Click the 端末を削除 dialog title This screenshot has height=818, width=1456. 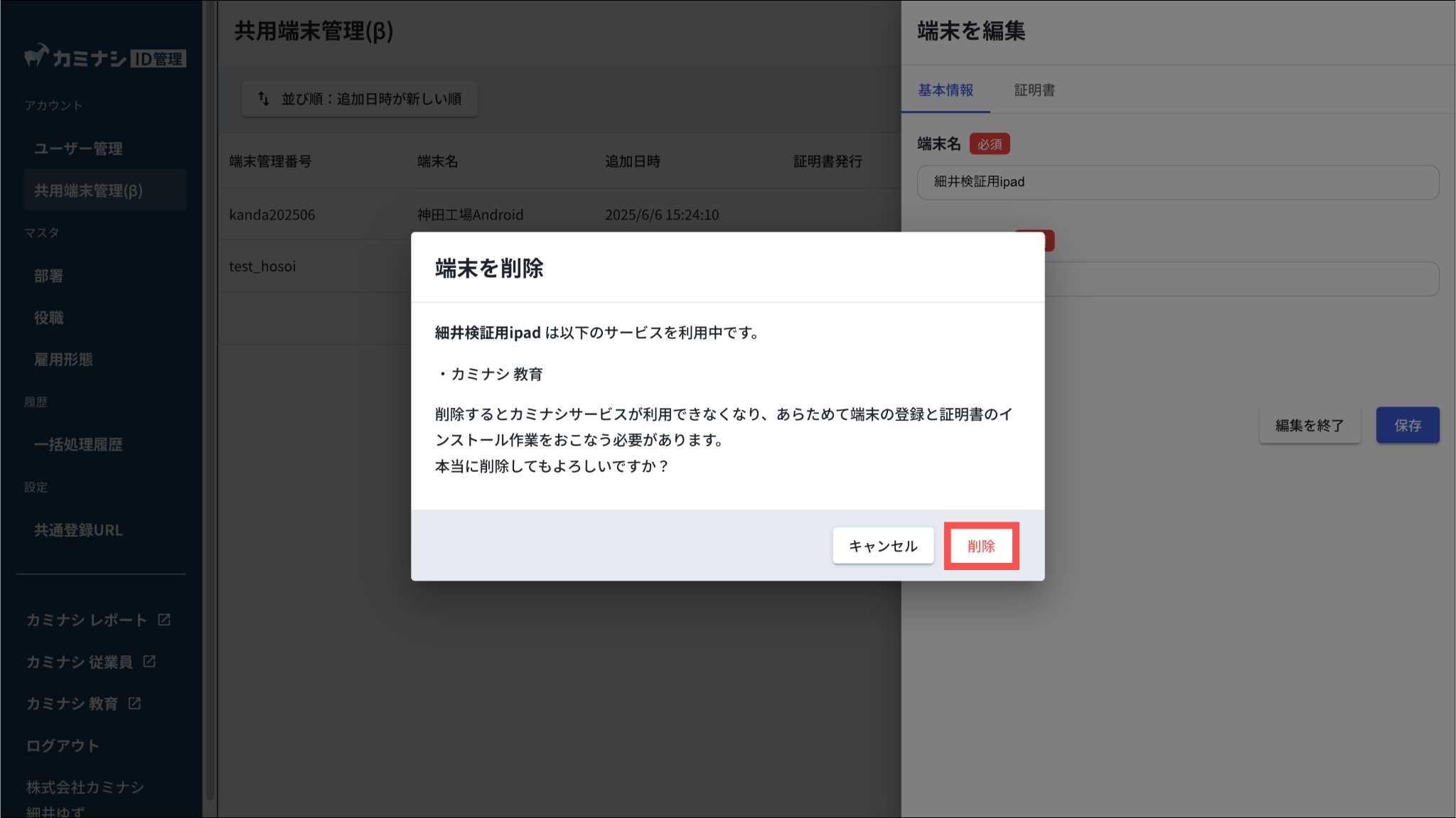click(x=489, y=268)
